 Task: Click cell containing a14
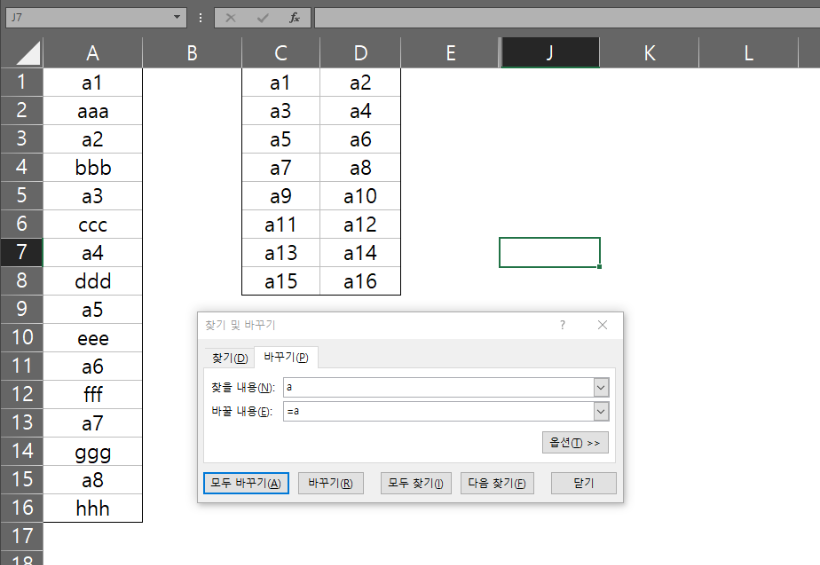coord(360,253)
